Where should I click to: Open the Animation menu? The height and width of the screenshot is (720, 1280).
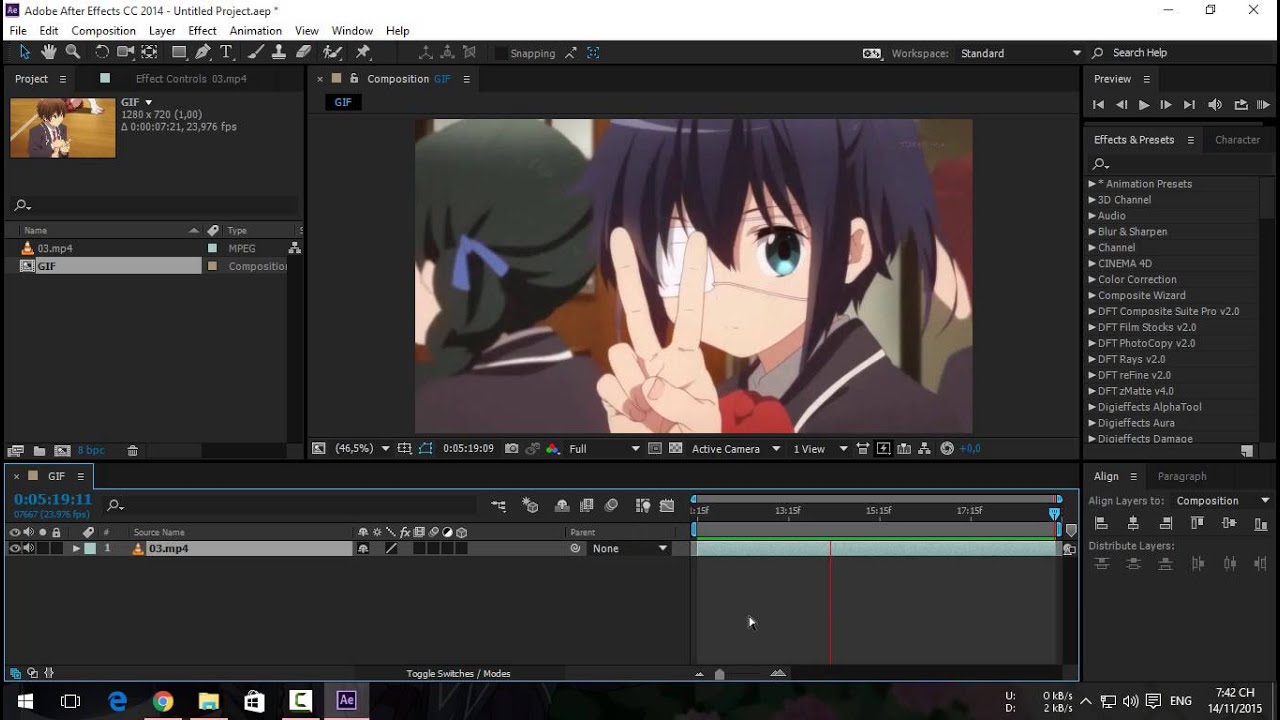[256, 31]
